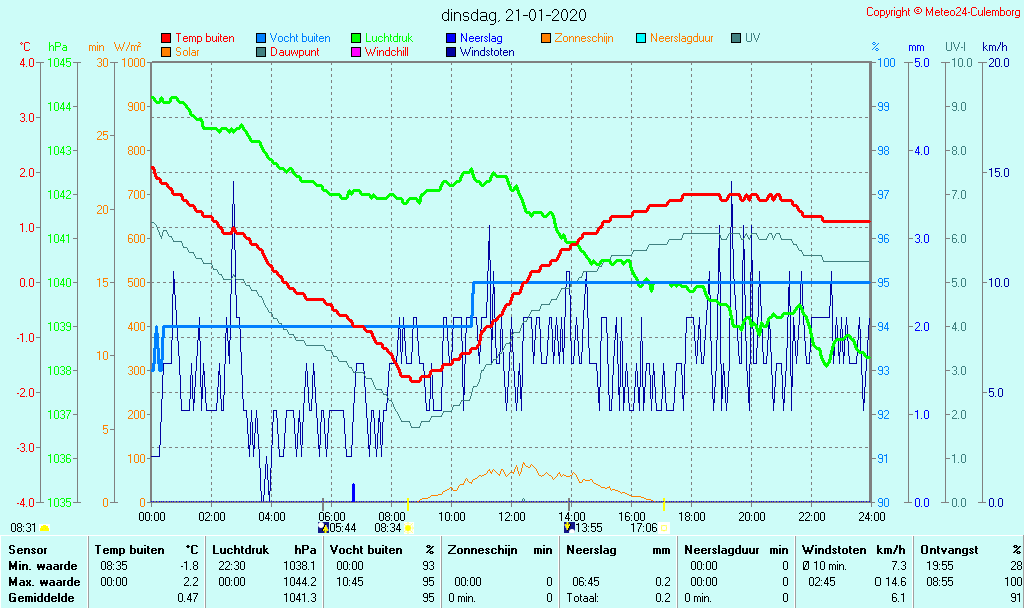1026x608 pixels.
Task: Click the green Luchtdruk legend square
Action: point(356,39)
